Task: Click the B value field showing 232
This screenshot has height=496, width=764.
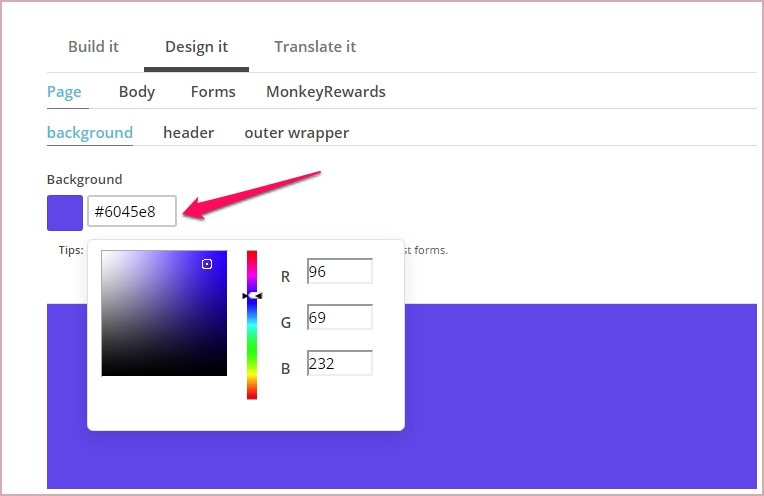Action: click(339, 364)
